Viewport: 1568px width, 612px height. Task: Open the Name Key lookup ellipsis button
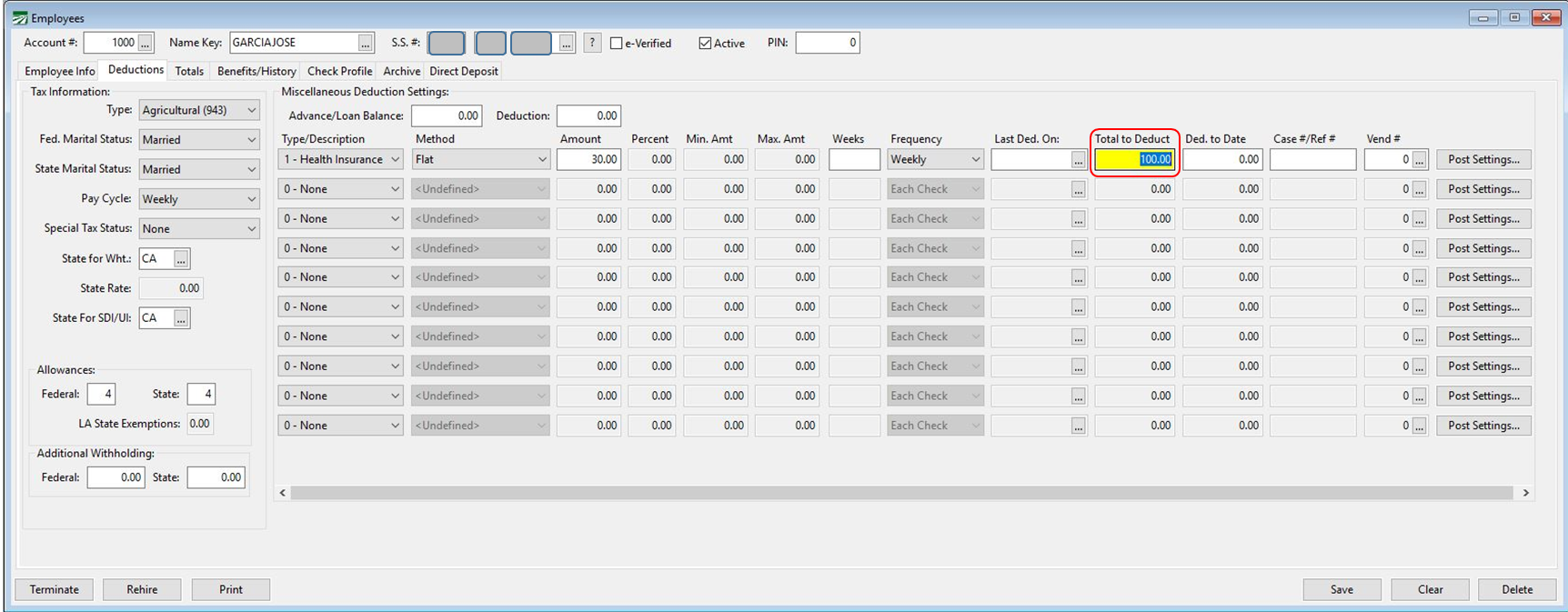(365, 43)
